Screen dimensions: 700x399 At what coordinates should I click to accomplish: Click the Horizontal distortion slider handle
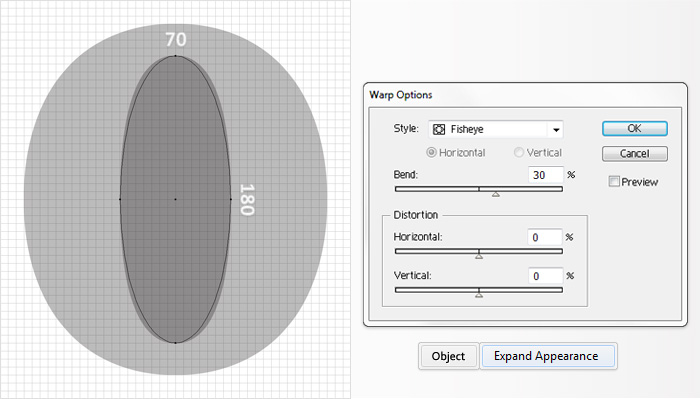pyautogui.click(x=479, y=256)
